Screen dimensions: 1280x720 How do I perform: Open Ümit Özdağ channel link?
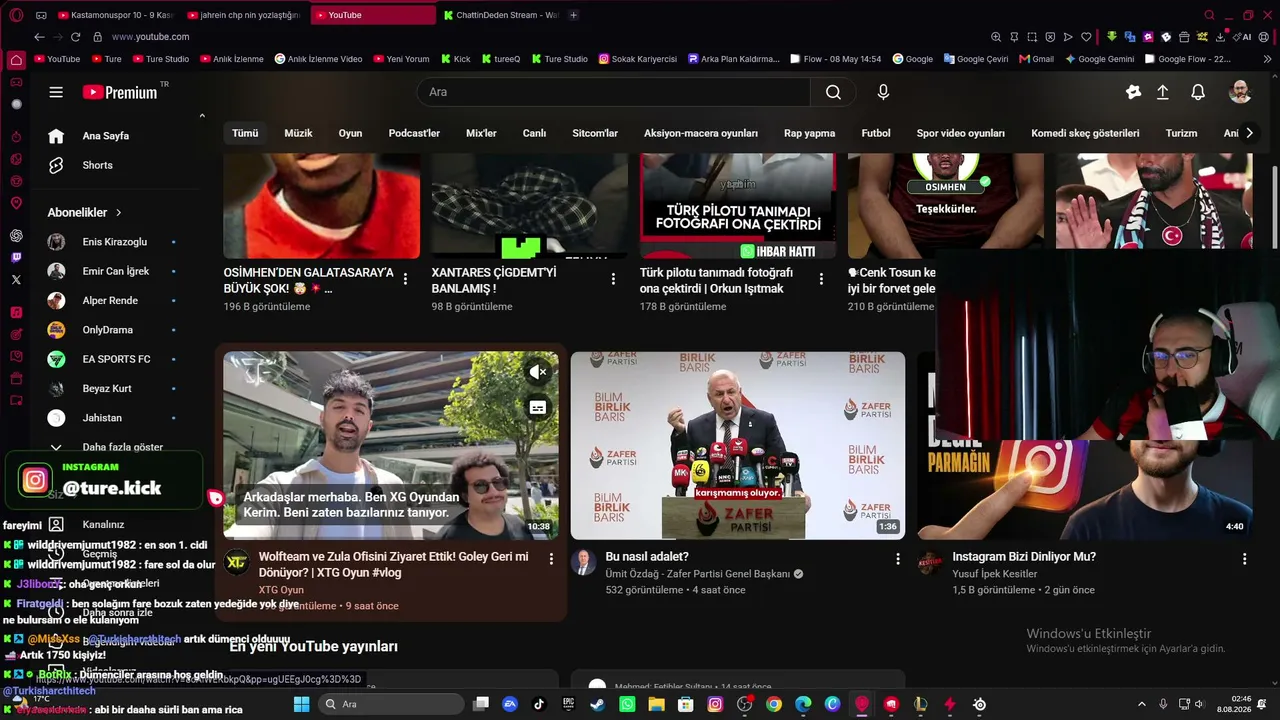(700, 574)
